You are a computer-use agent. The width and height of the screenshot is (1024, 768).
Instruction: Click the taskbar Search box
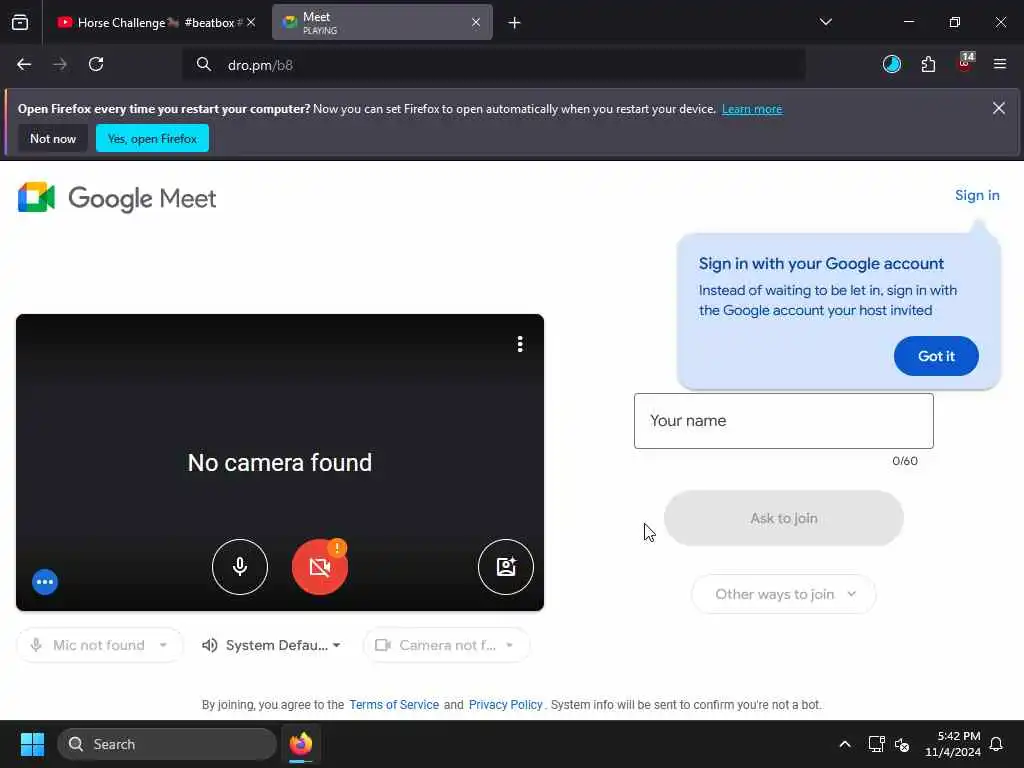pyautogui.click(x=167, y=744)
